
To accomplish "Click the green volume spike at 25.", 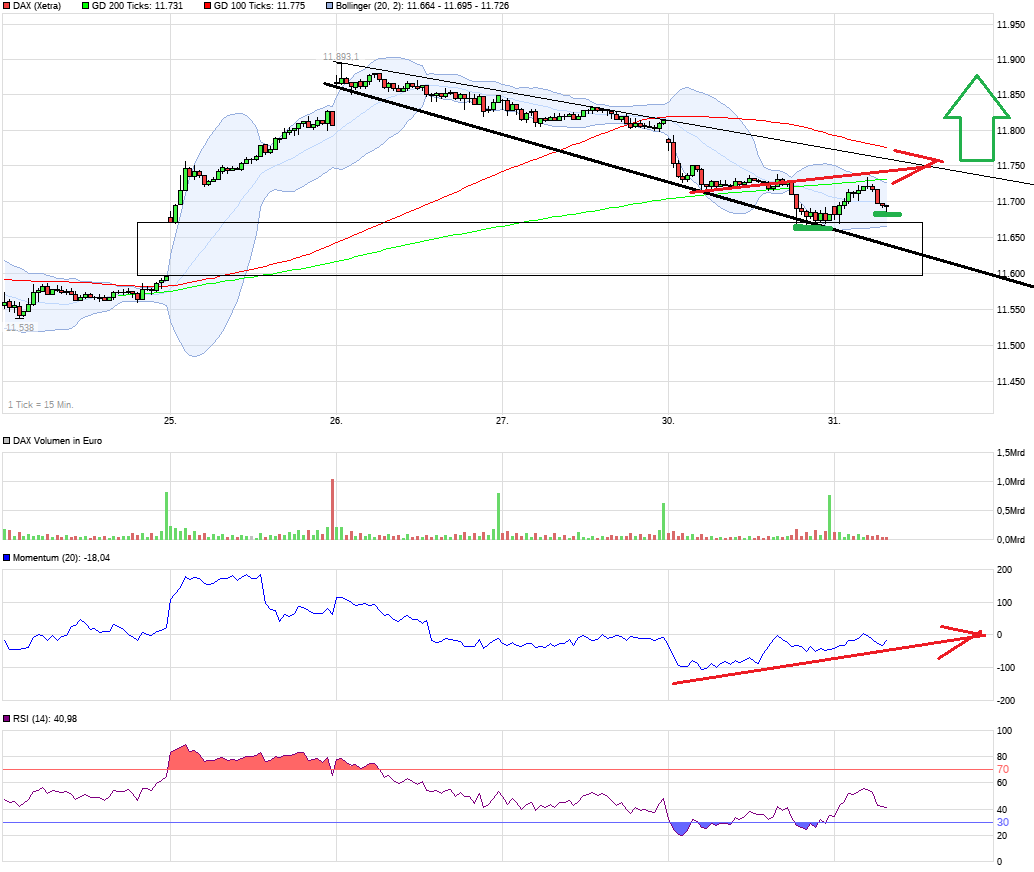I will click(166, 516).
